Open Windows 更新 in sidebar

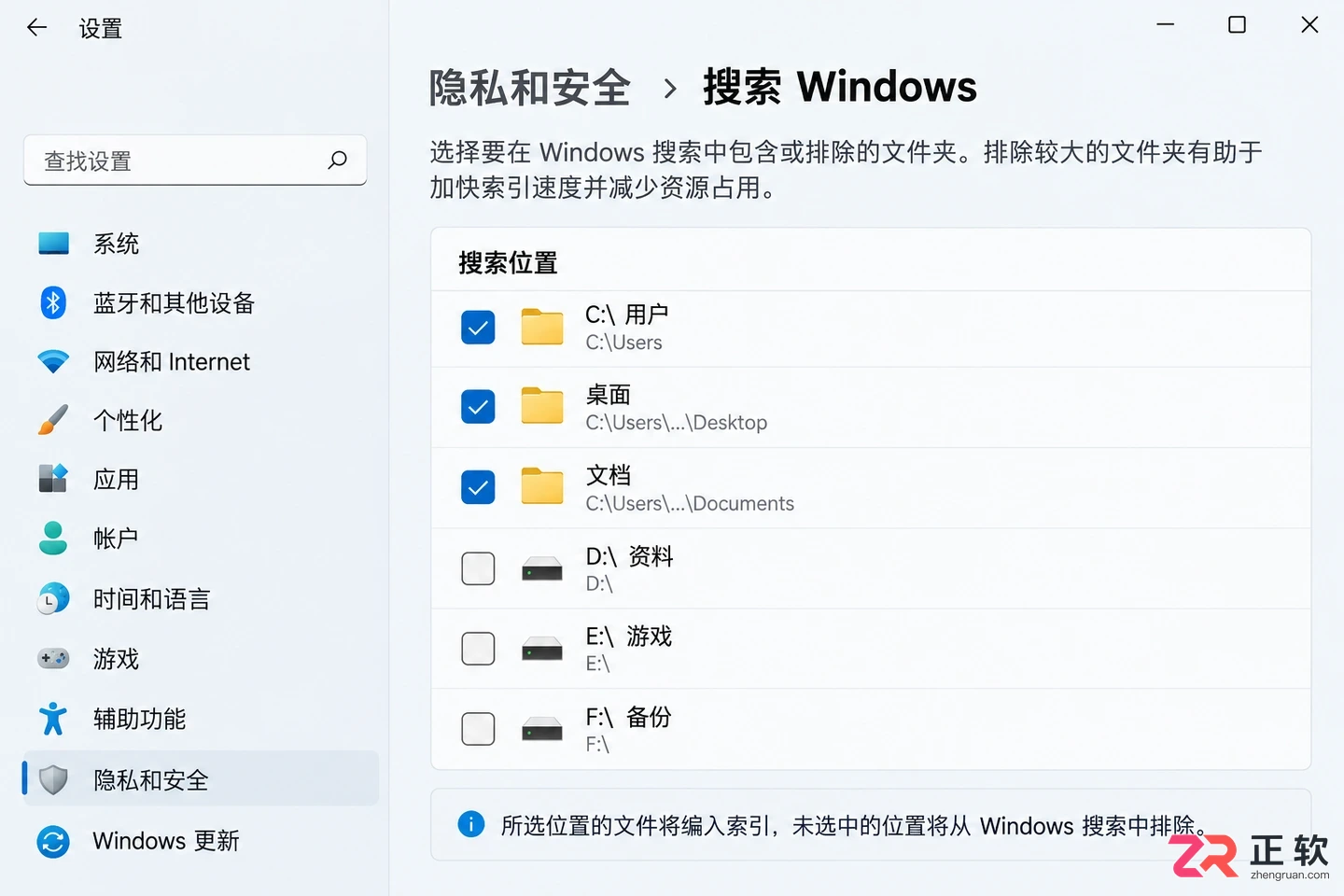pos(201,841)
